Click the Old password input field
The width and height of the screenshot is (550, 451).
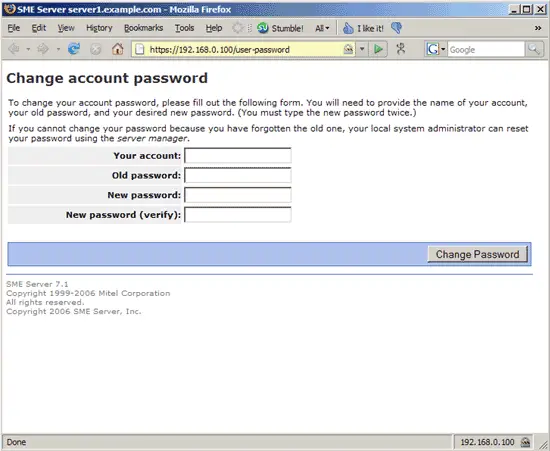pos(238,175)
